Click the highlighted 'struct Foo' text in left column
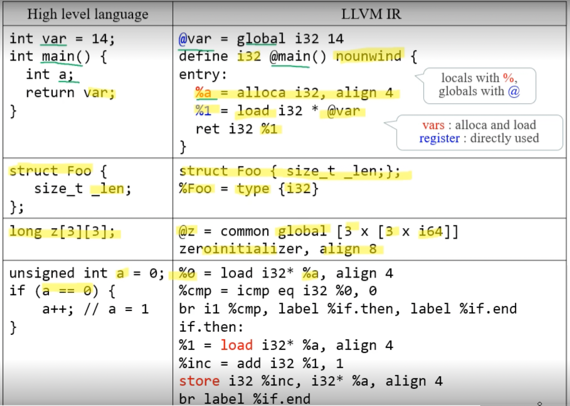Viewport: 570px width, 406px height. click(x=50, y=170)
